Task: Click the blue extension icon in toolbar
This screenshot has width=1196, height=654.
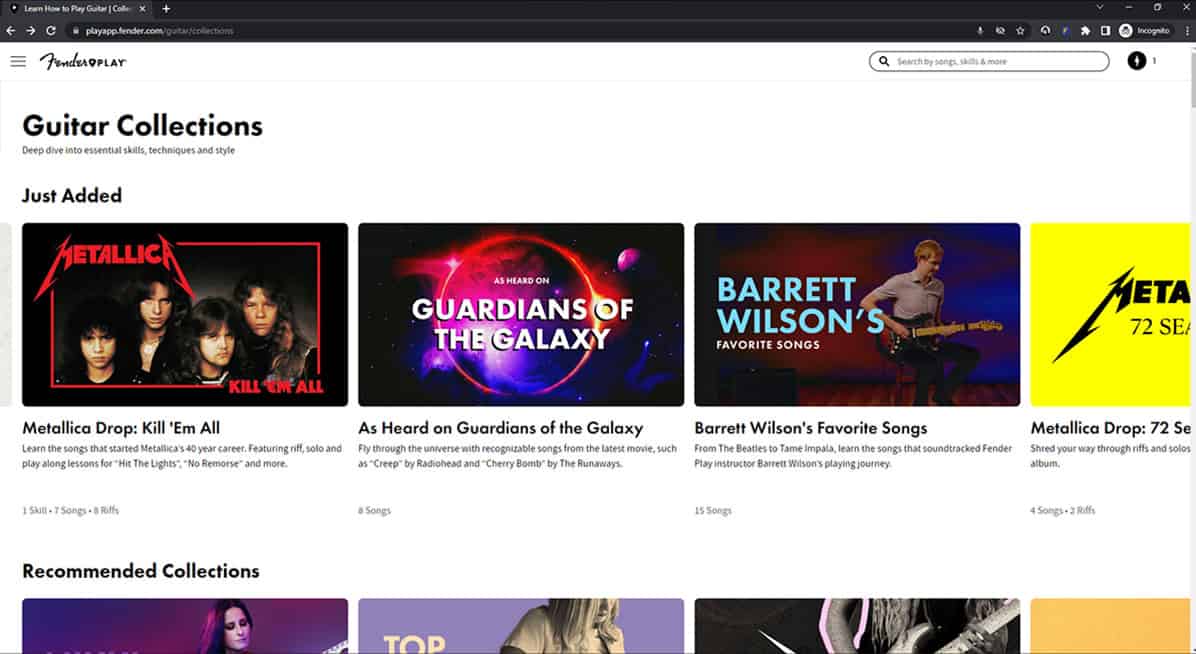Action: point(1066,31)
